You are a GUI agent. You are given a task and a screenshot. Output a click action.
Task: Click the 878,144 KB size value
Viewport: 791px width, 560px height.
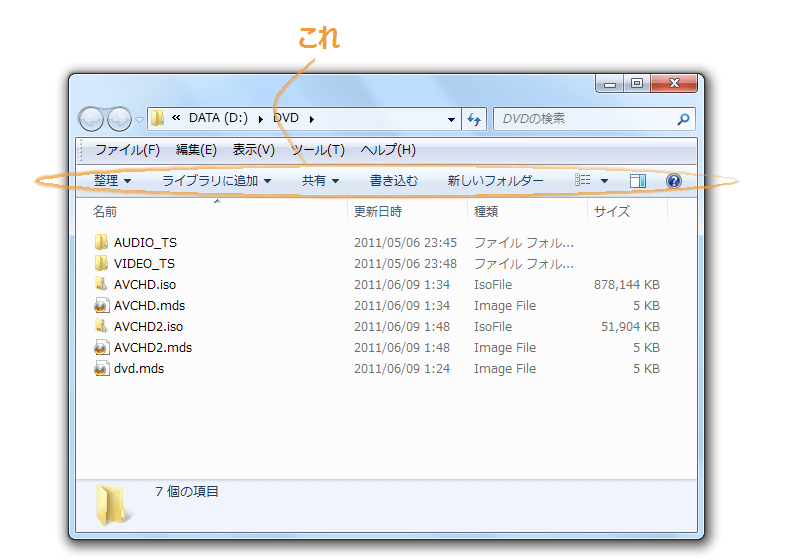point(627,285)
